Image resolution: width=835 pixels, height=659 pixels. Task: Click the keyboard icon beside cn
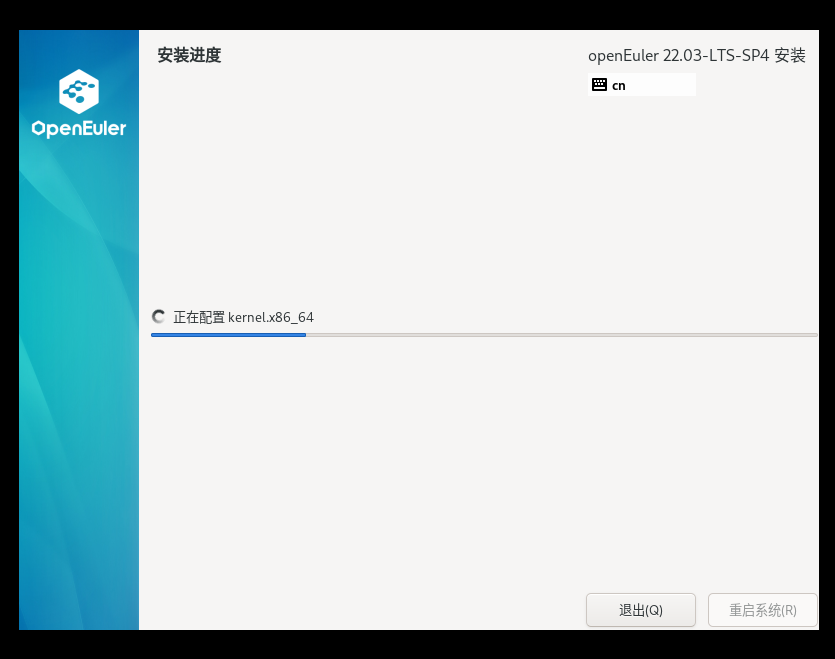599,85
